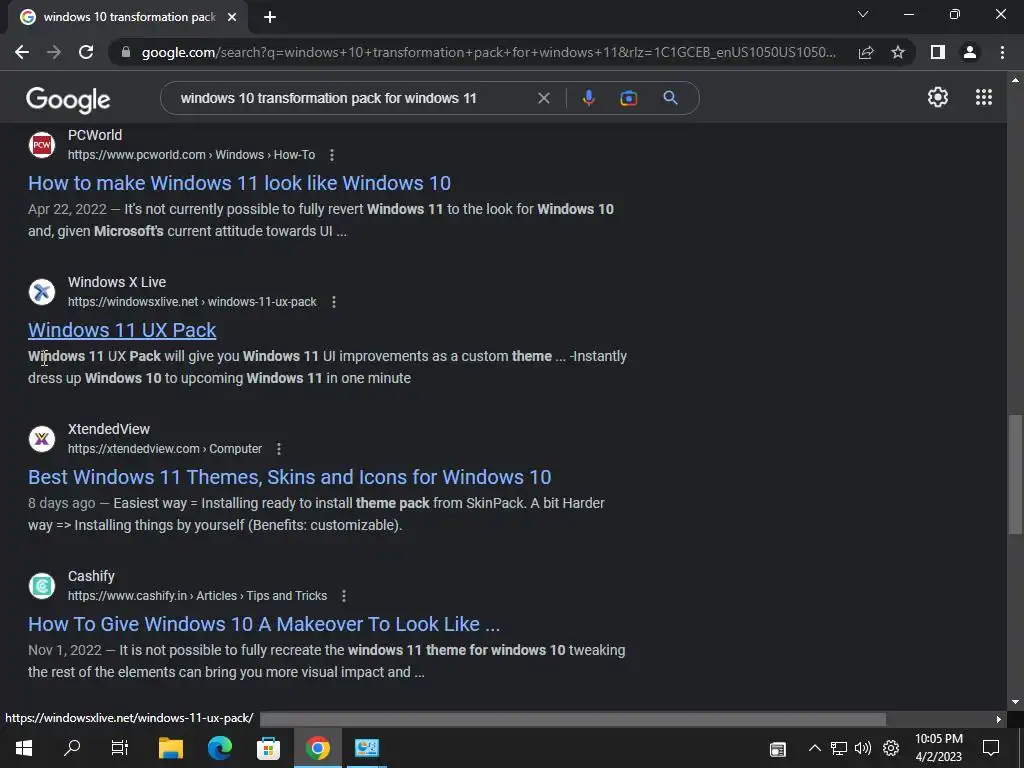Toggle the Chrome side panel

938,52
